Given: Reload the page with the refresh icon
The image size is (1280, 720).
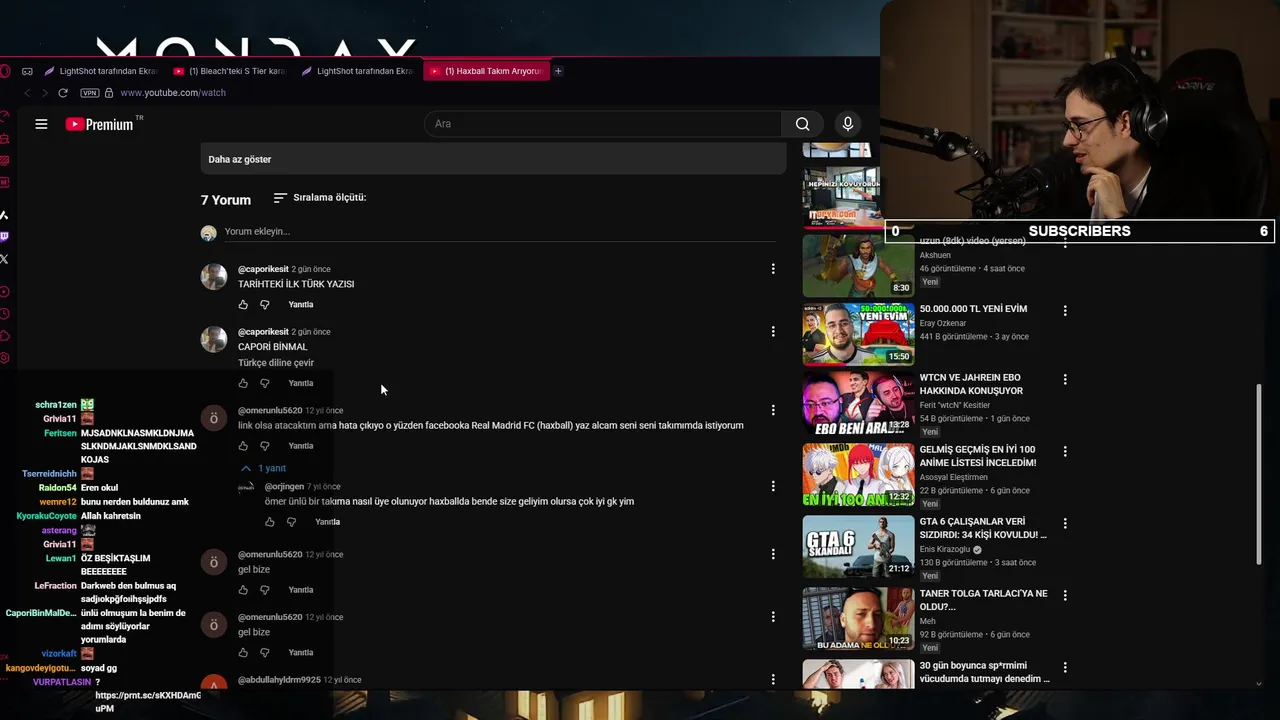Looking at the screenshot, I should coord(62,93).
